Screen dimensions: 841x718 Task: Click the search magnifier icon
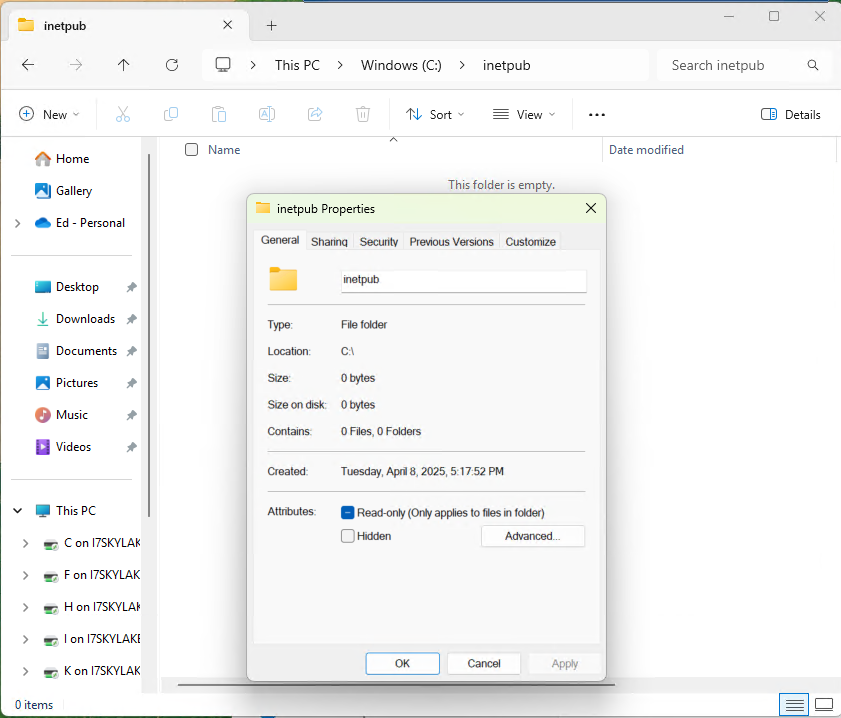pos(813,65)
